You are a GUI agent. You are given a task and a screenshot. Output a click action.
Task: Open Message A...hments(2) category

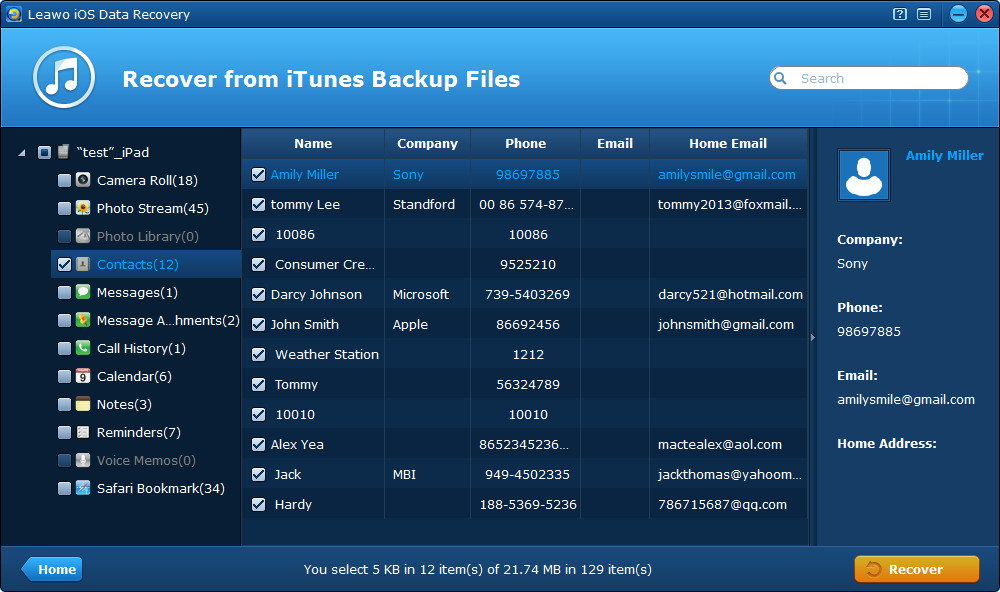[x=168, y=320]
